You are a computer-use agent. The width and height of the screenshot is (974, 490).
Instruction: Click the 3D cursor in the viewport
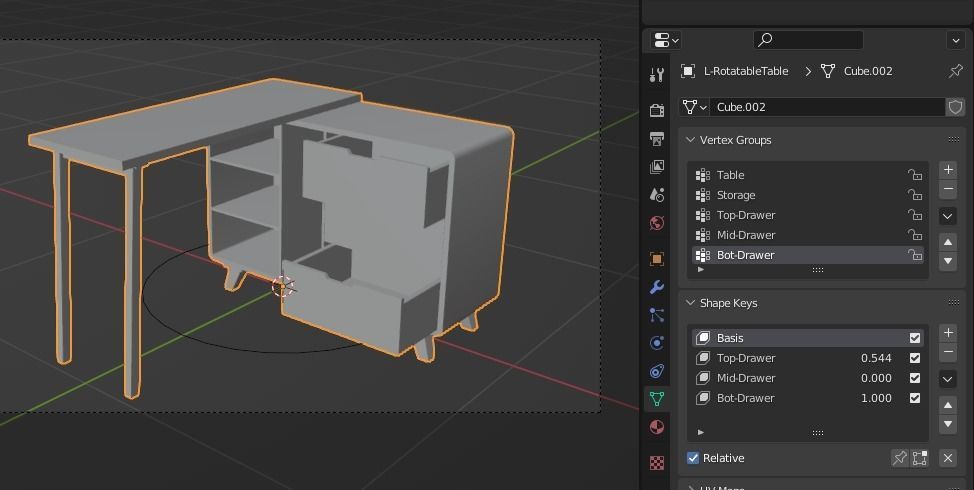point(283,287)
